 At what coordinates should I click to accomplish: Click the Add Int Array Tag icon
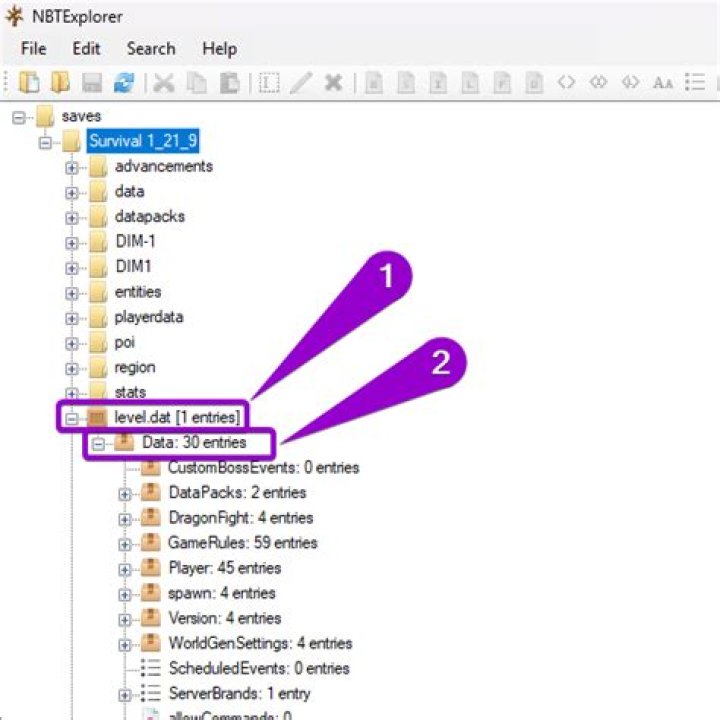598,83
